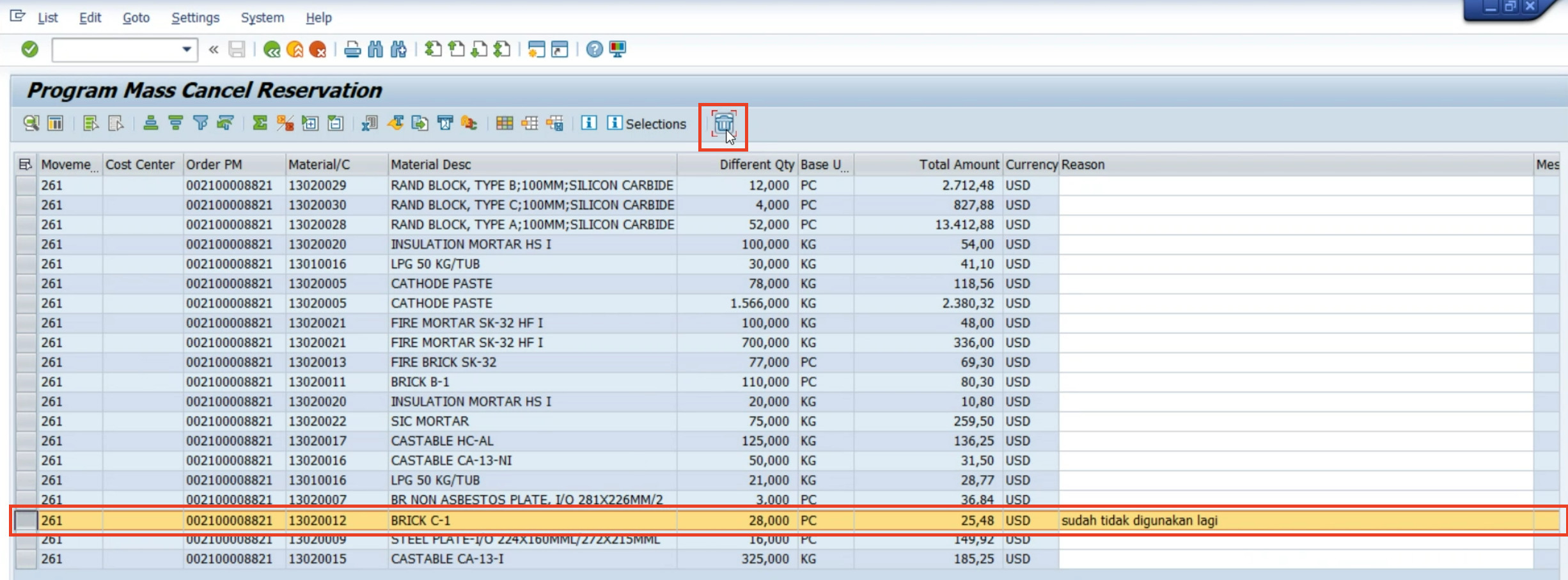Select the row for SIC MORTAR

[x=26, y=421]
